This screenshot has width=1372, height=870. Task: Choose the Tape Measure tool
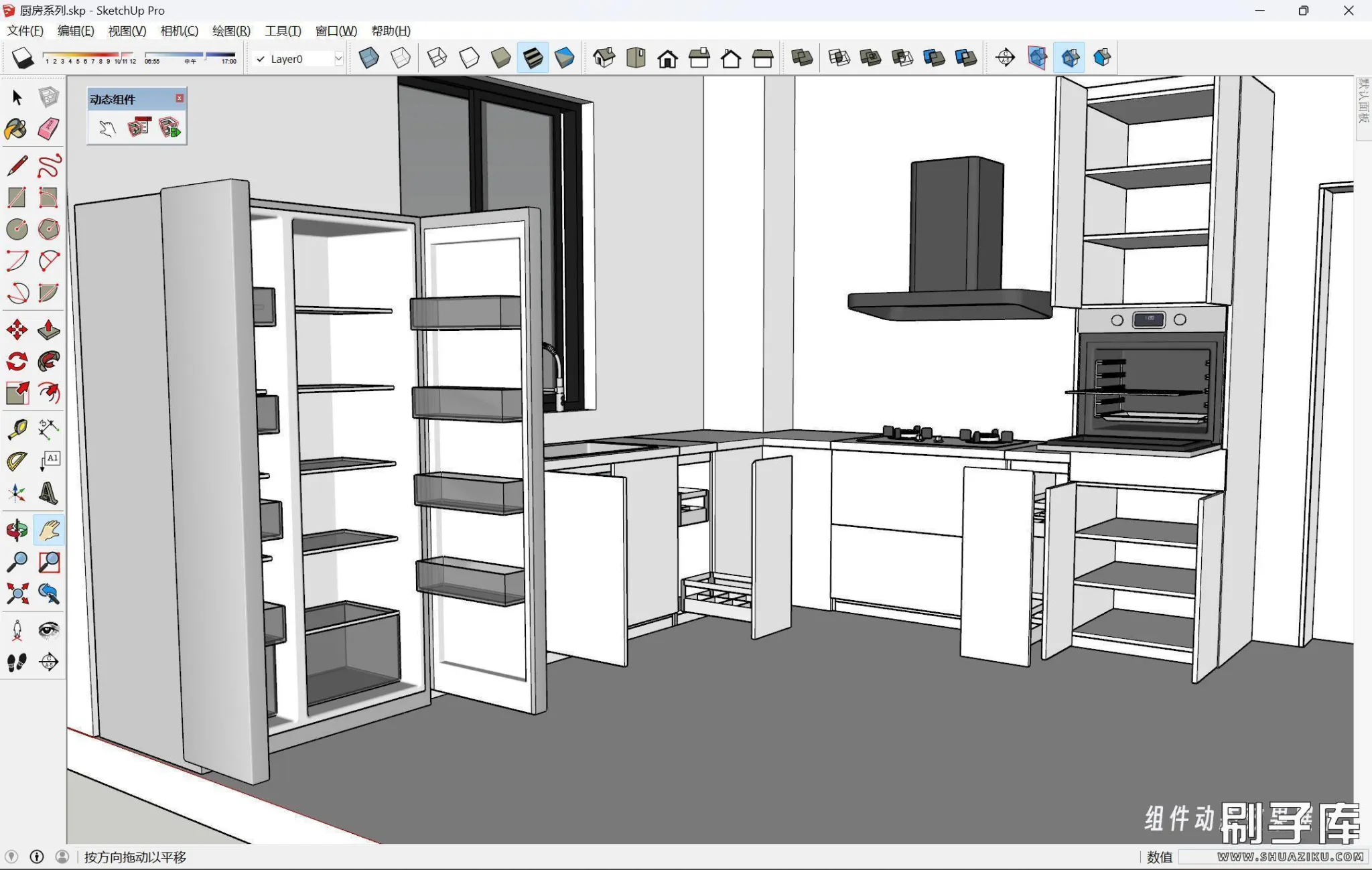click(16, 429)
